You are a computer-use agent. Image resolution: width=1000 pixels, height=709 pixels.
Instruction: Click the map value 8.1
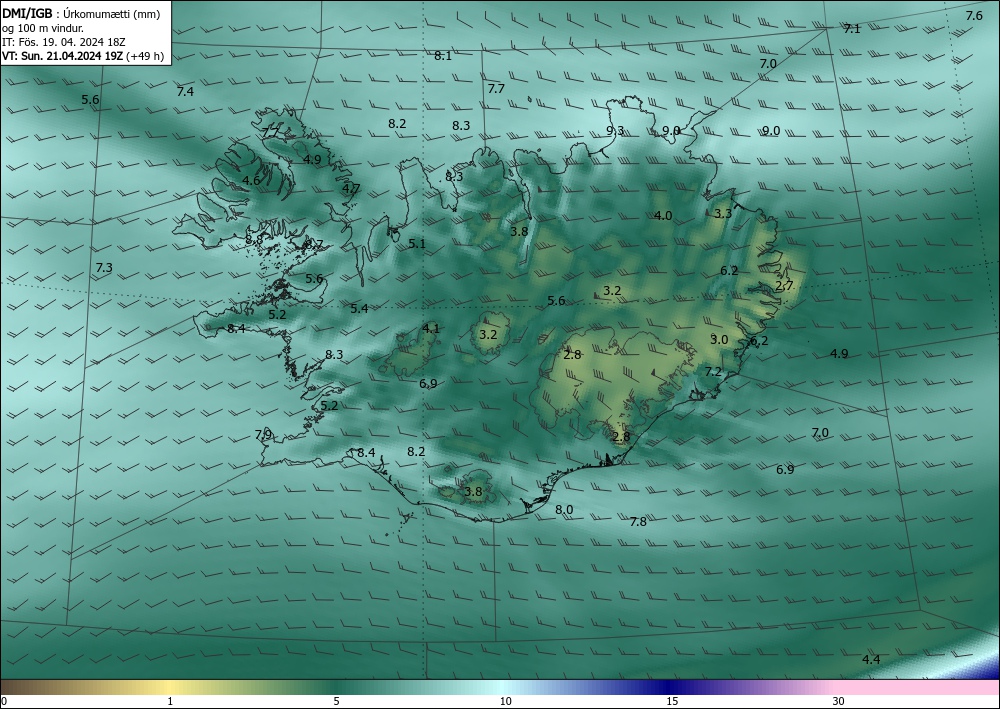point(443,56)
